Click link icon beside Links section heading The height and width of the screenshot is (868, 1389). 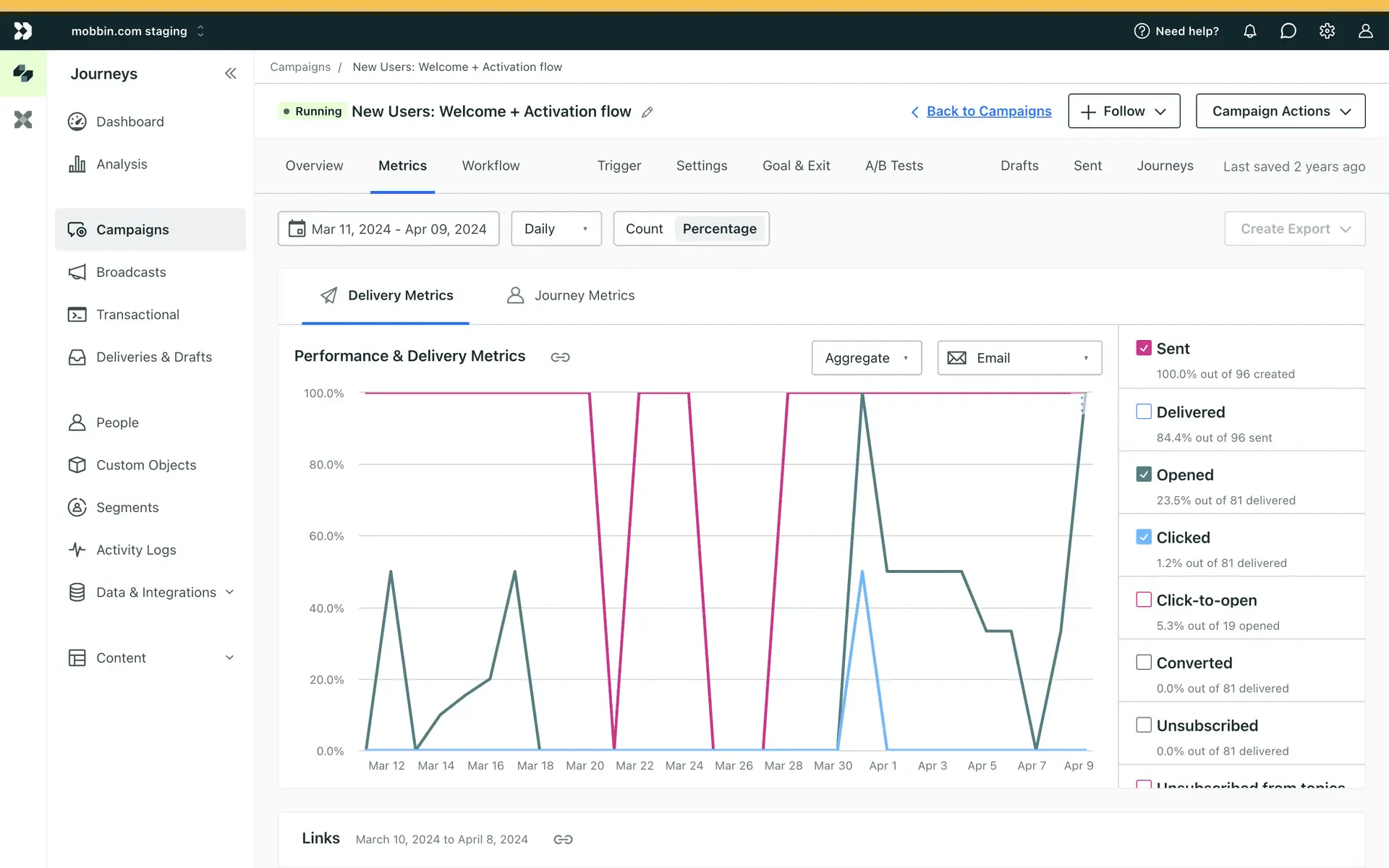click(563, 839)
